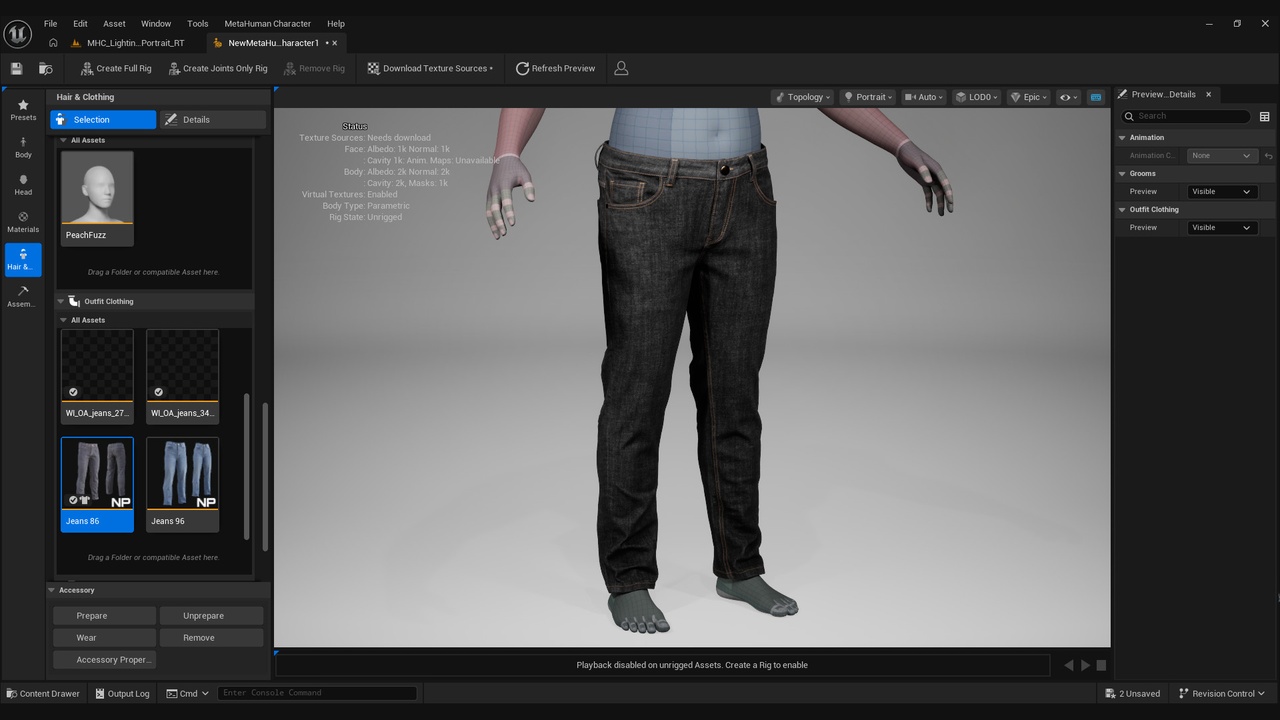
Task: Open the File menu
Action: coord(50,23)
